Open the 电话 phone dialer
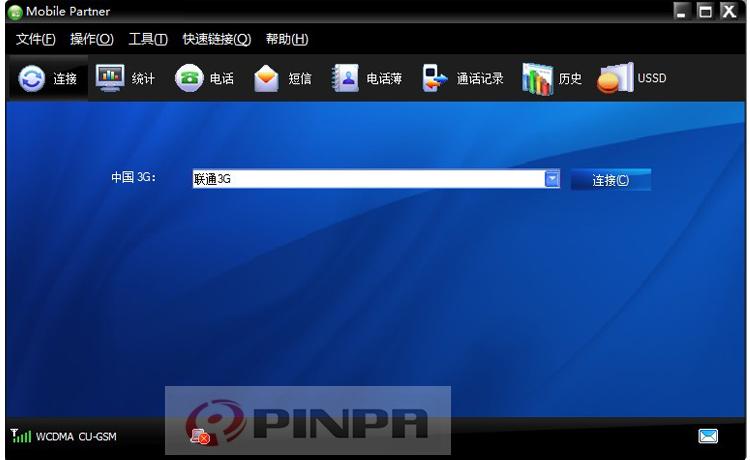The image size is (750, 460). 204,78
